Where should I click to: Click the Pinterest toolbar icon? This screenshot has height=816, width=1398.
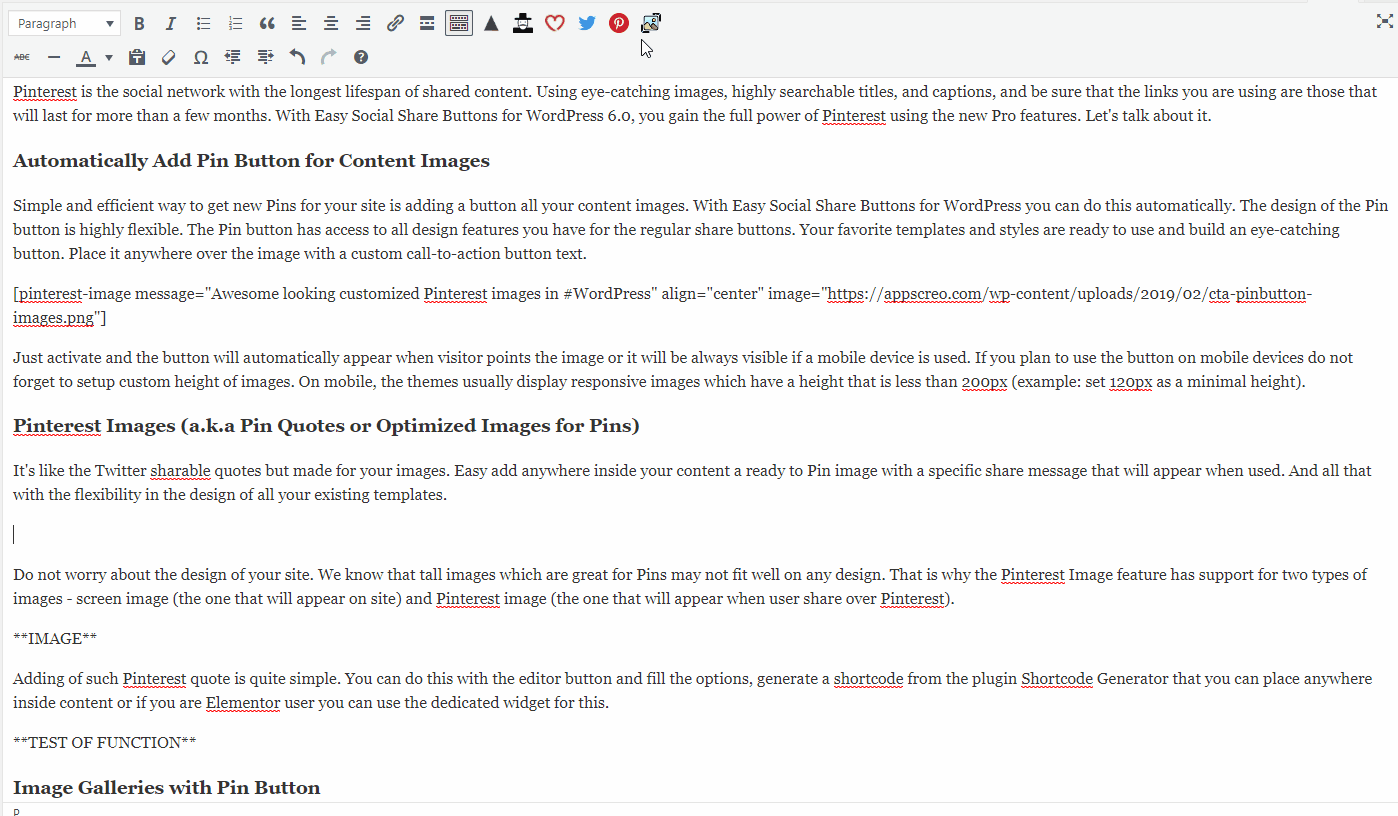pyautogui.click(x=619, y=23)
